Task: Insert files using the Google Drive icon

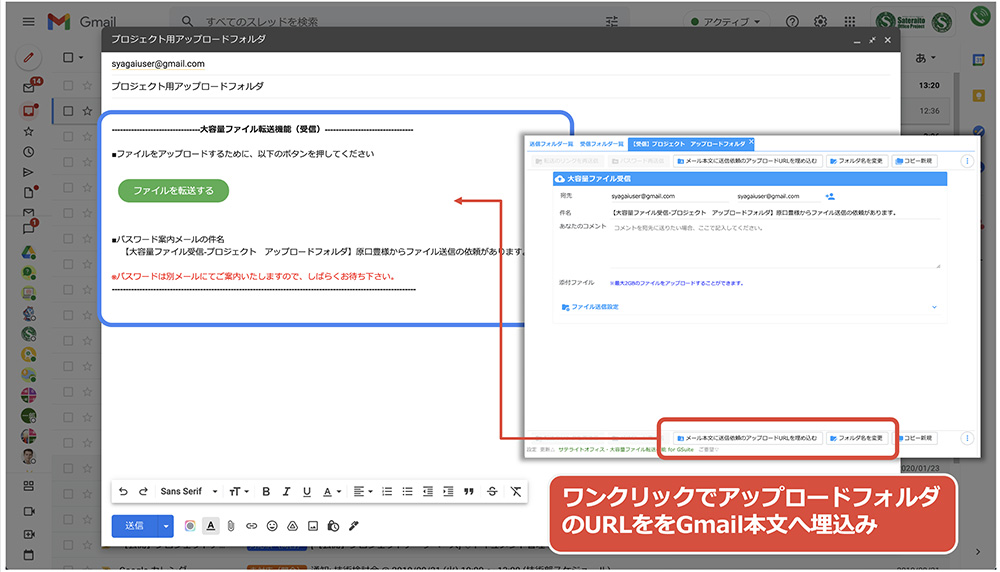Action: click(293, 526)
